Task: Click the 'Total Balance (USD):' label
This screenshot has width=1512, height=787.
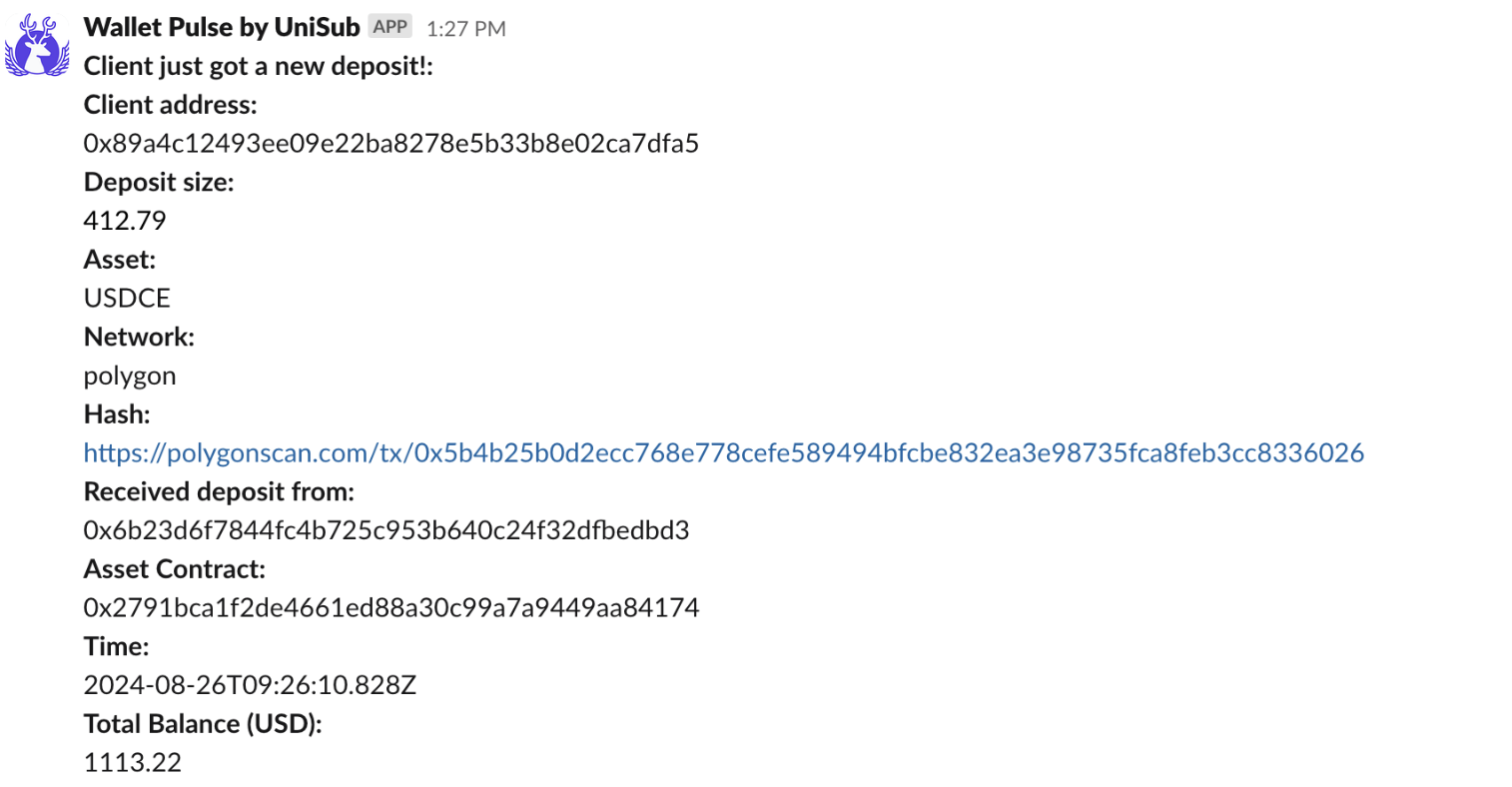Action: pos(203,724)
